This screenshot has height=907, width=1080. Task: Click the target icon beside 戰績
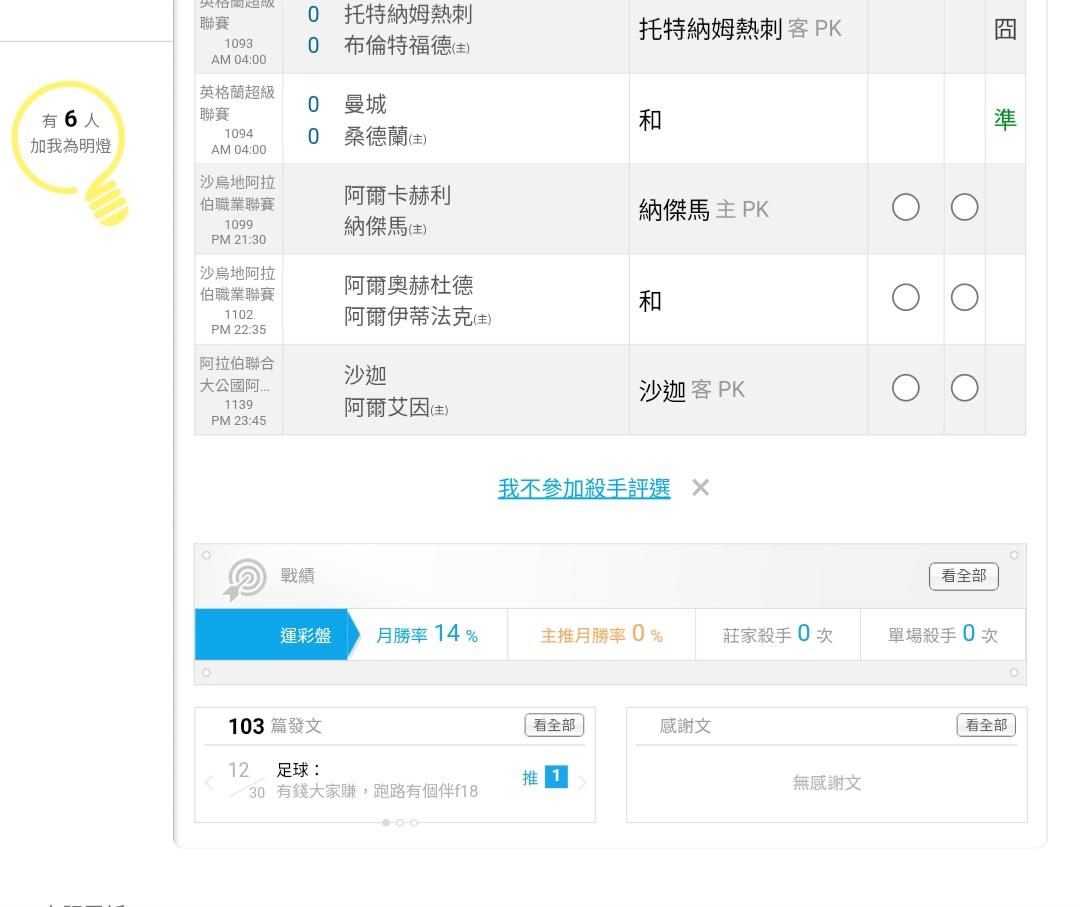(x=246, y=578)
